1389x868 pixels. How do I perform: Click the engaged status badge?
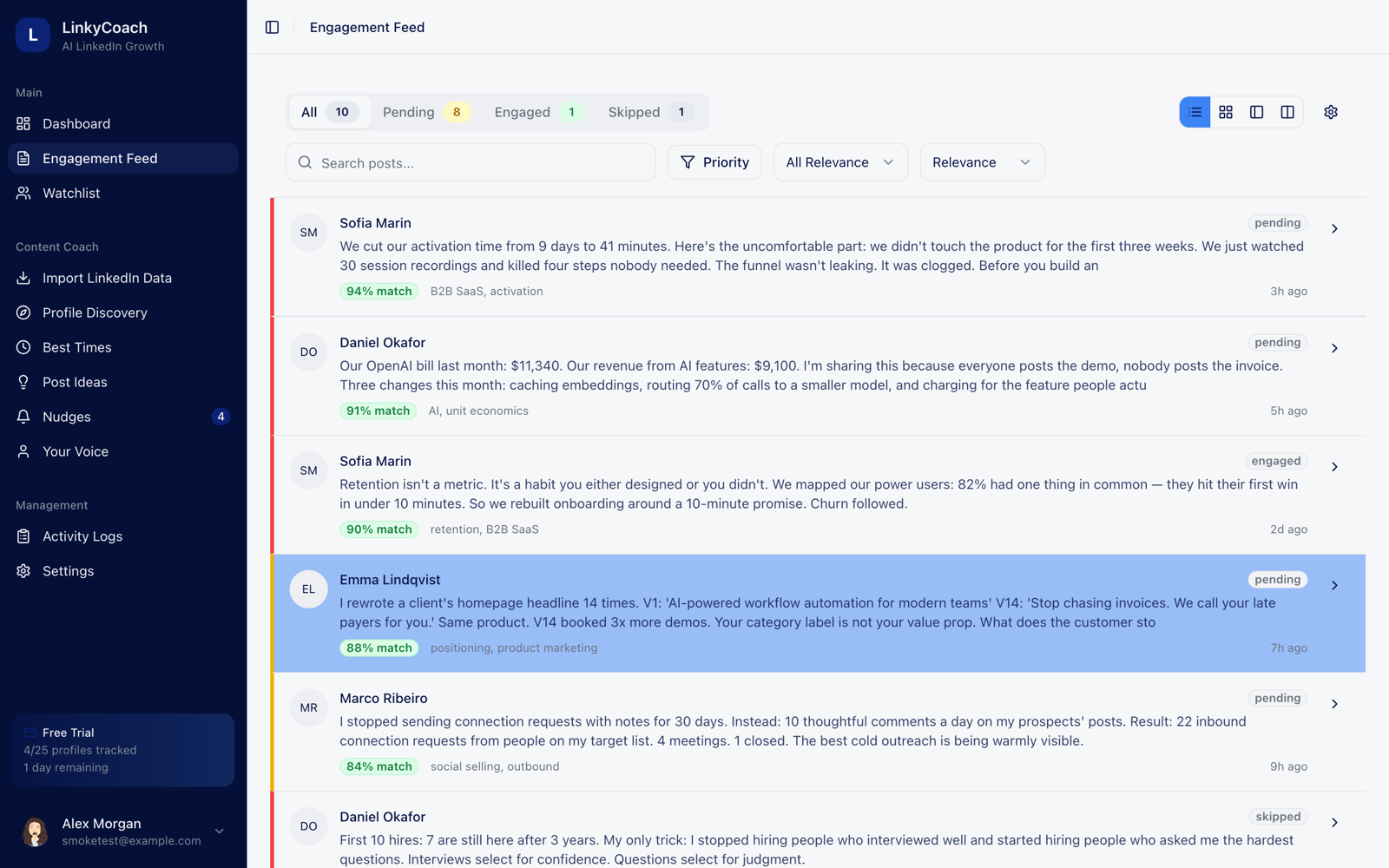(x=1275, y=461)
